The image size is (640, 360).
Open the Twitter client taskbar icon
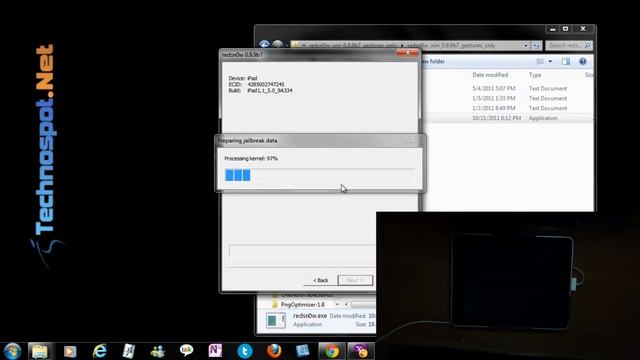click(x=244, y=351)
